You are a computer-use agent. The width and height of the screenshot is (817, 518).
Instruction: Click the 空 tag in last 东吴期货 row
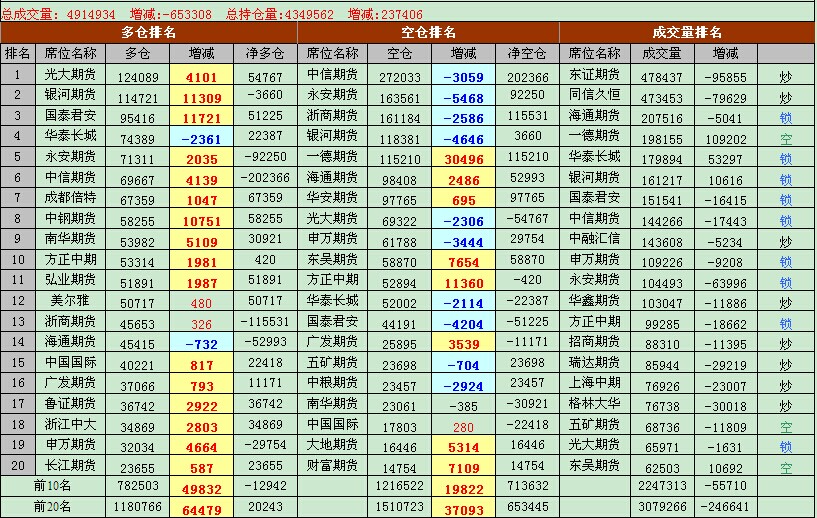[x=786, y=468]
